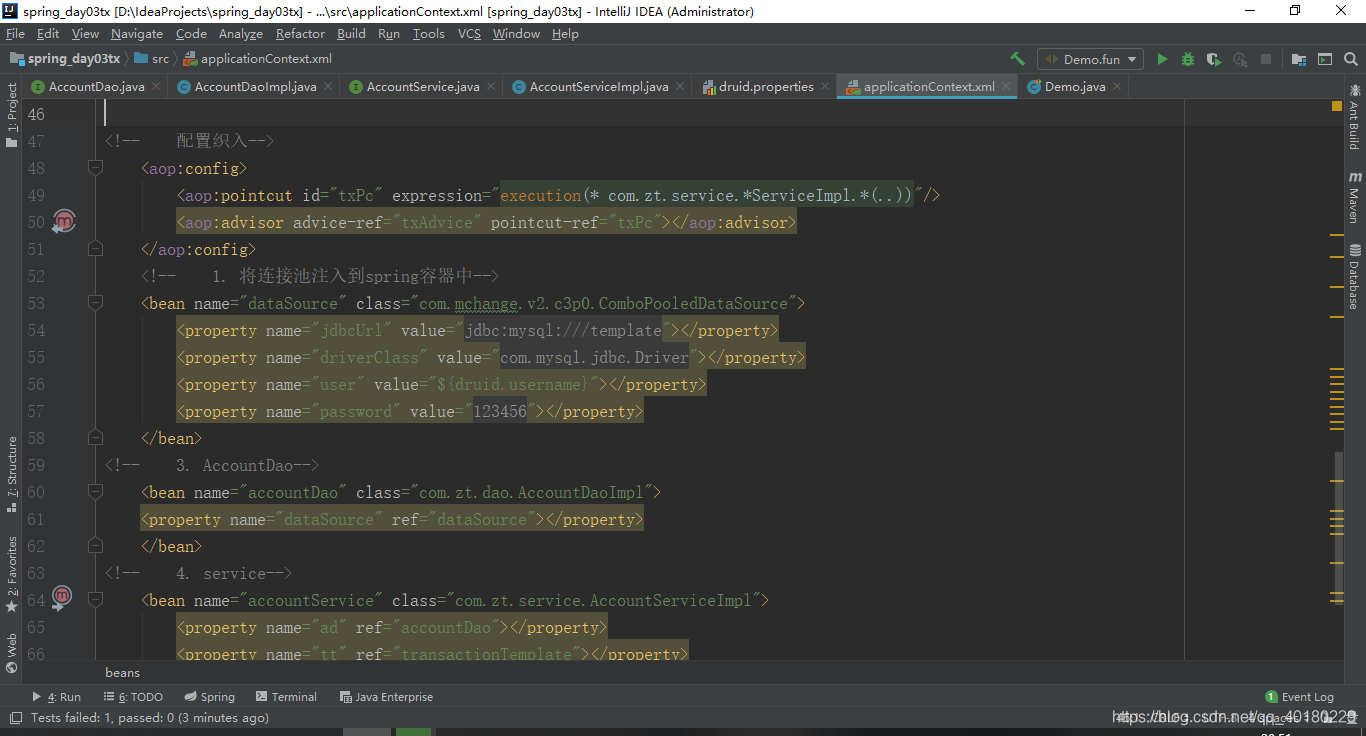Click gutter marker icon on line 64
The image size is (1366, 736).
click(x=62, y=598)
